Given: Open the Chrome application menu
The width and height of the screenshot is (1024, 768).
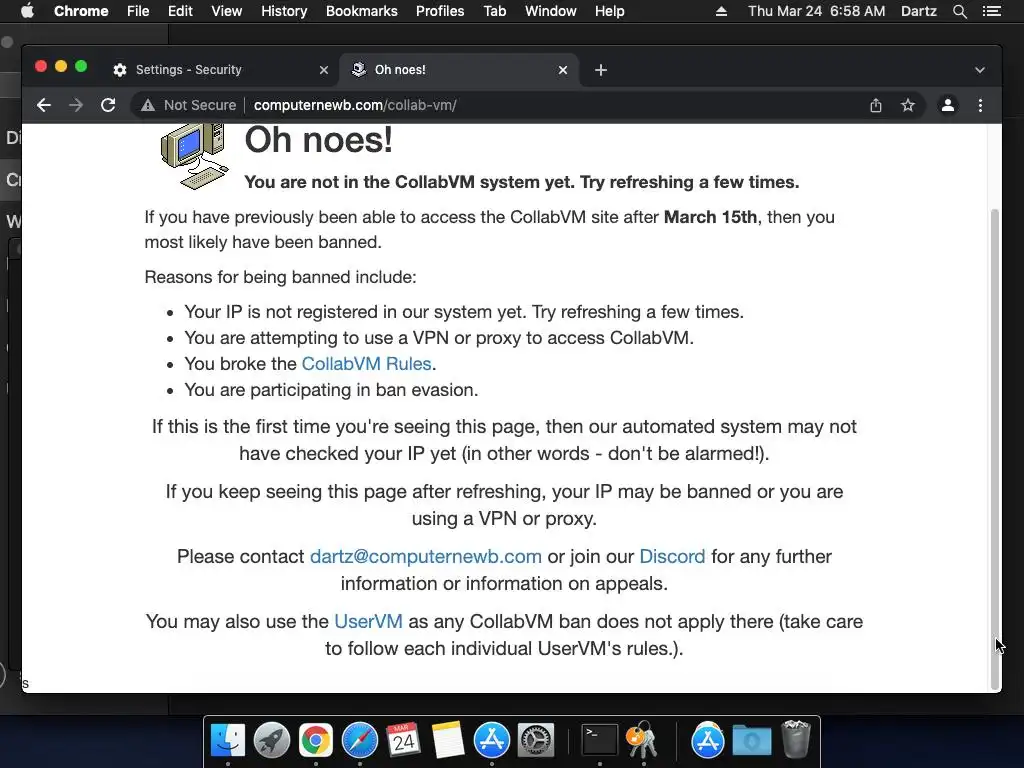Looking at the screenshot, I should coord(81,11).
